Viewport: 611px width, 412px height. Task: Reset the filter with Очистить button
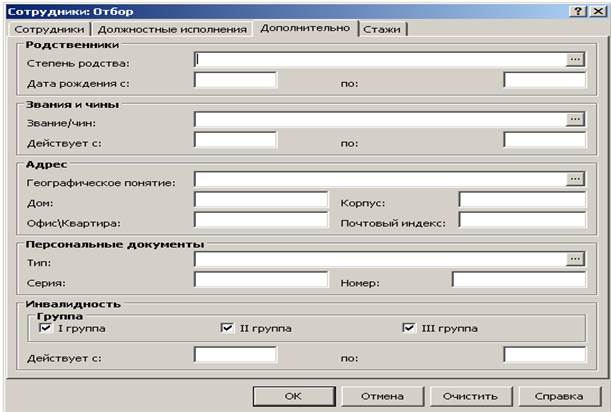point(471,396)
